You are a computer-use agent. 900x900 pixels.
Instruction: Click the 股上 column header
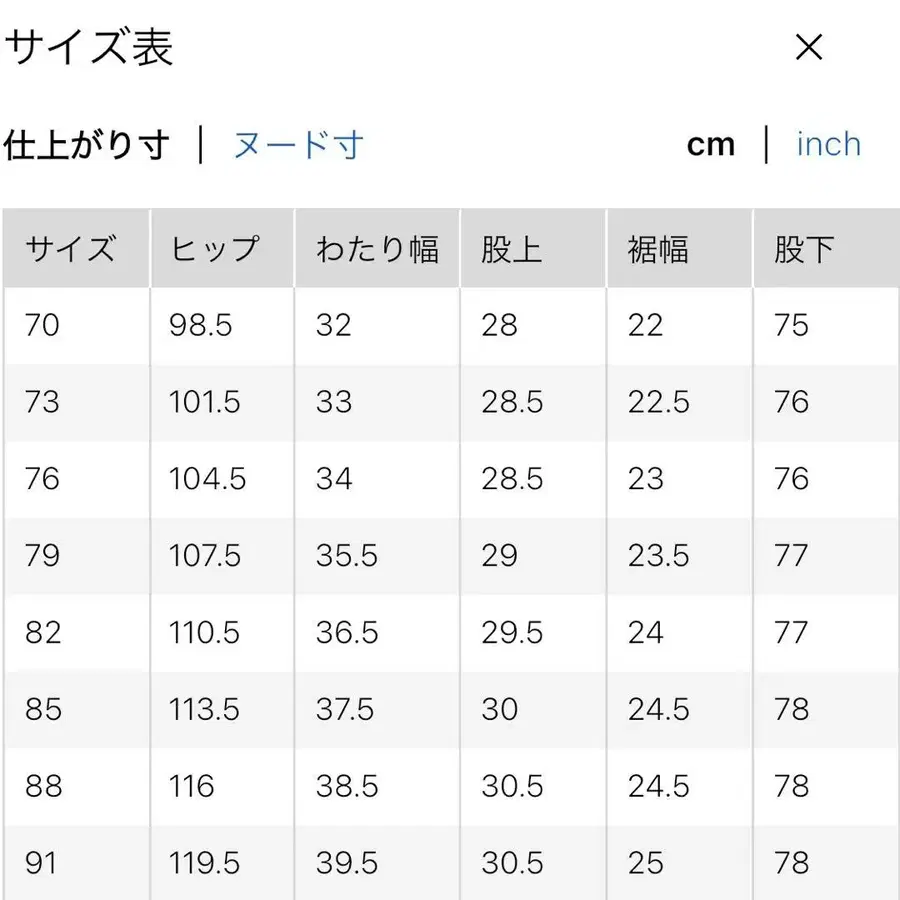pyautogui.click(x=510, y=248)
